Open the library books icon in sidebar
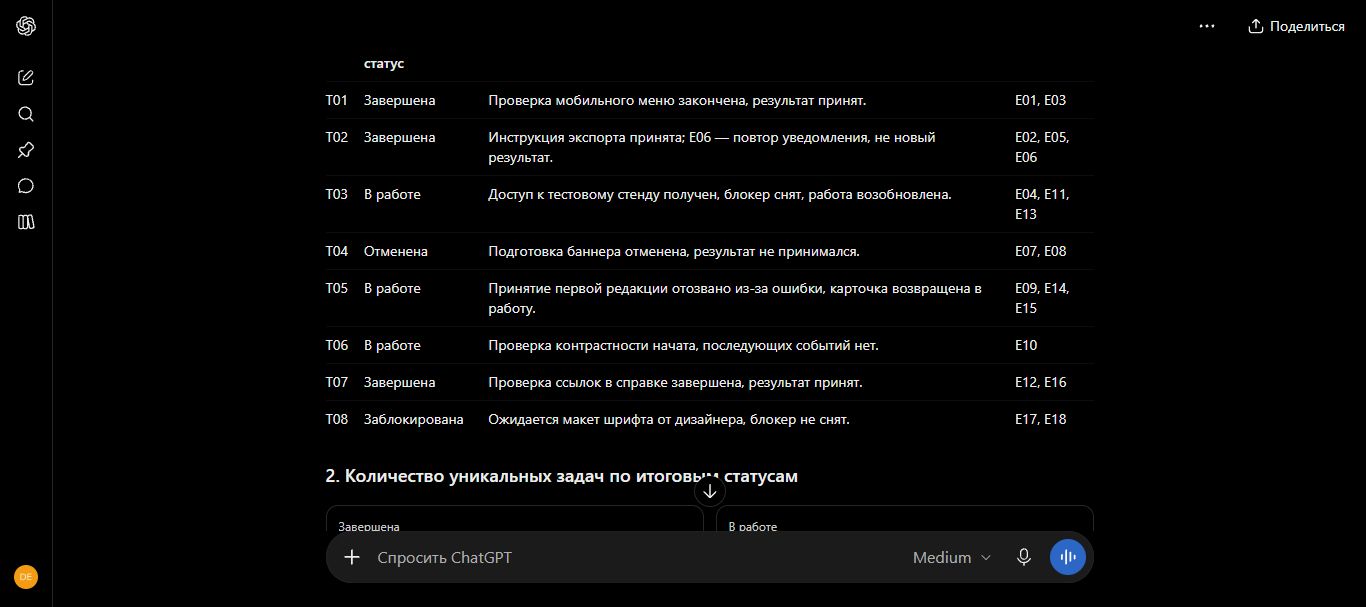Image resolution: width=1366 pixels, height=607 pixels. [x=26, y=222]
